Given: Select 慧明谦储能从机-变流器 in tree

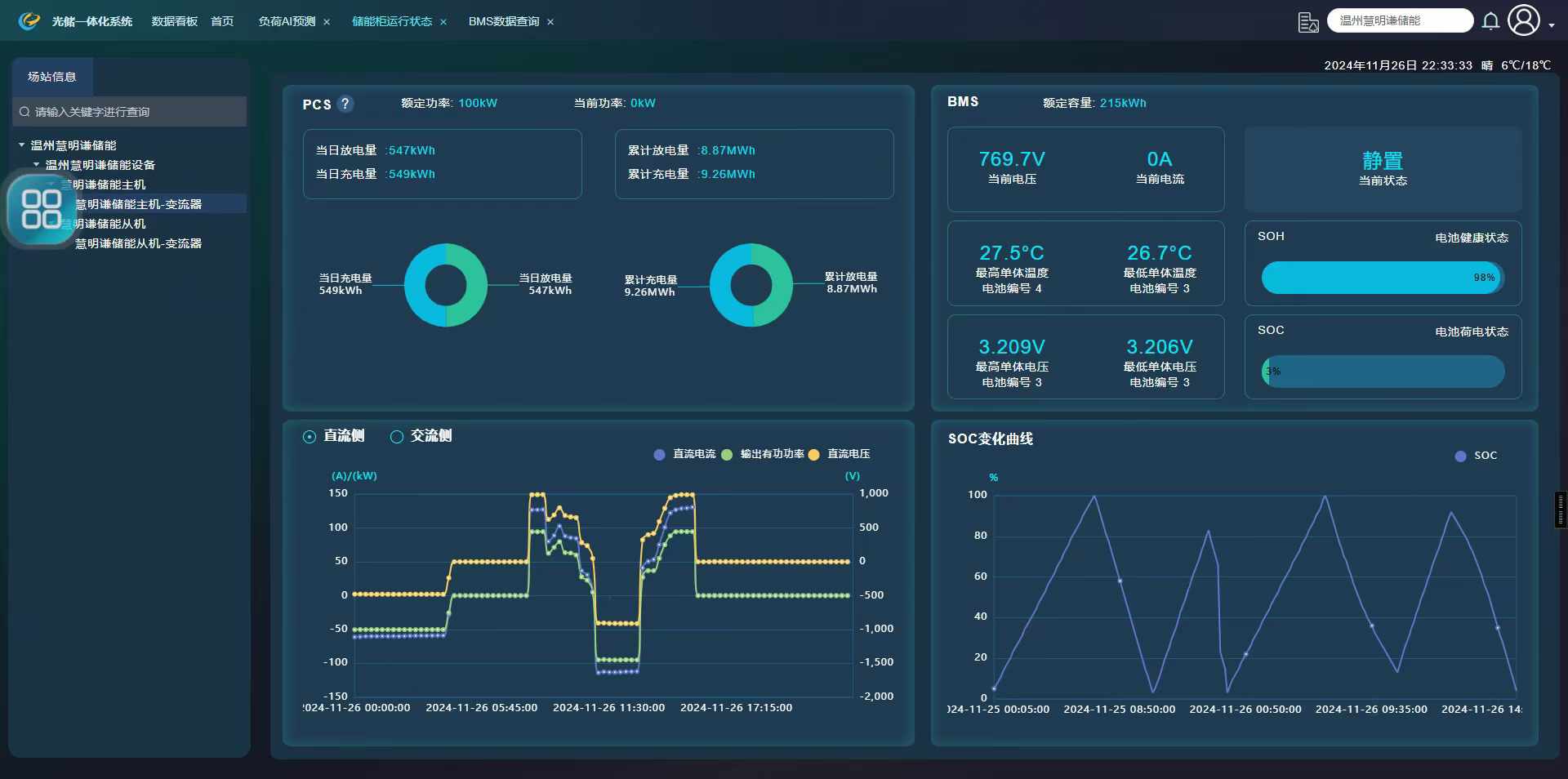Looking at the screenshot, I should coord(138,243).
